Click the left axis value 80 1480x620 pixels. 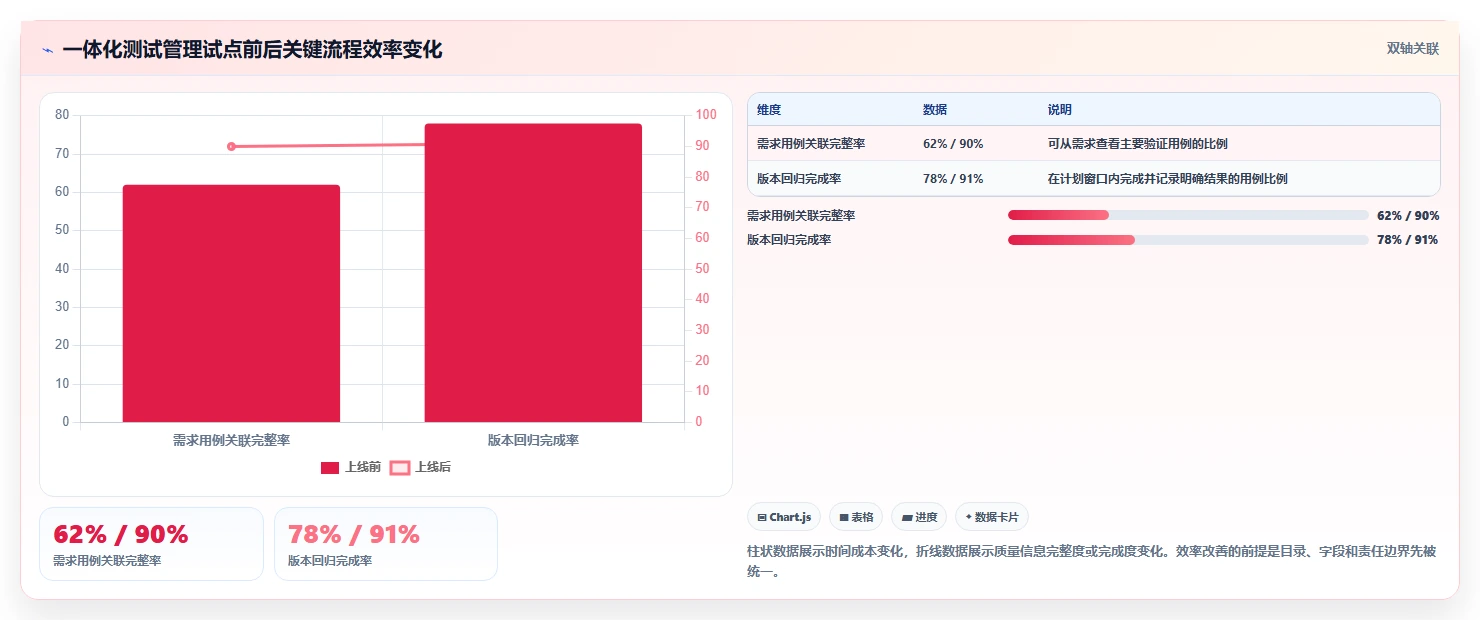[62, 115]
